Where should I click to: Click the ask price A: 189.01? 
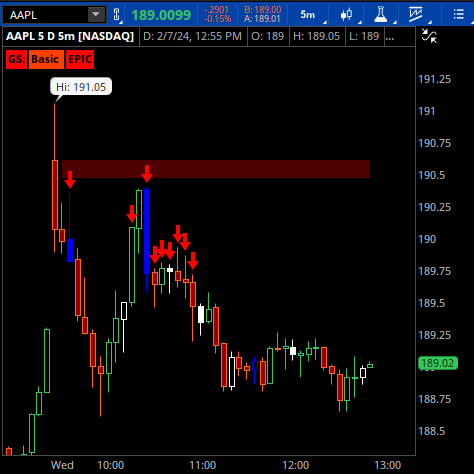263,19
